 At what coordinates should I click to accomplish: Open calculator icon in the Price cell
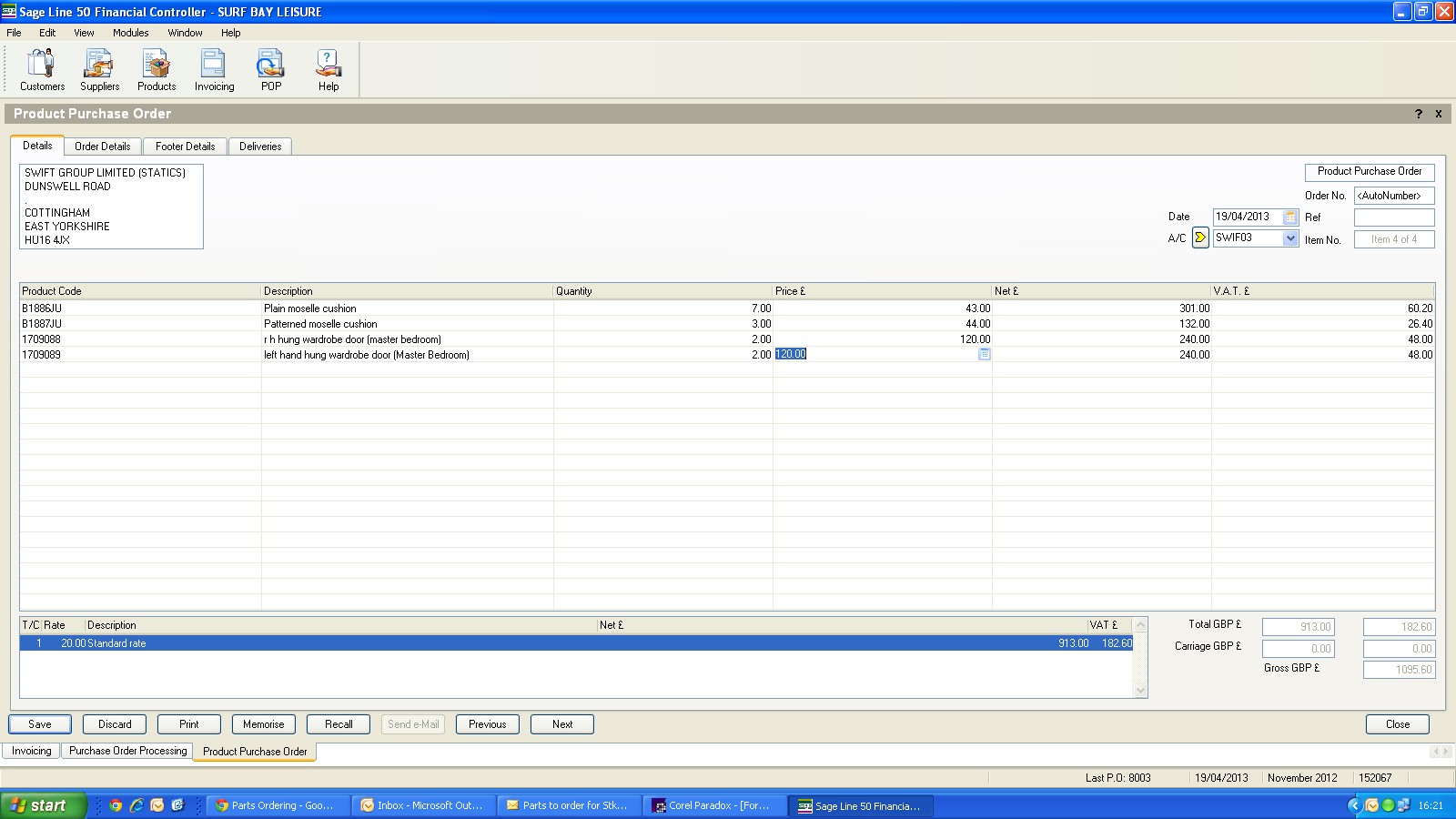pyautogui.click(x=984, y=354)
